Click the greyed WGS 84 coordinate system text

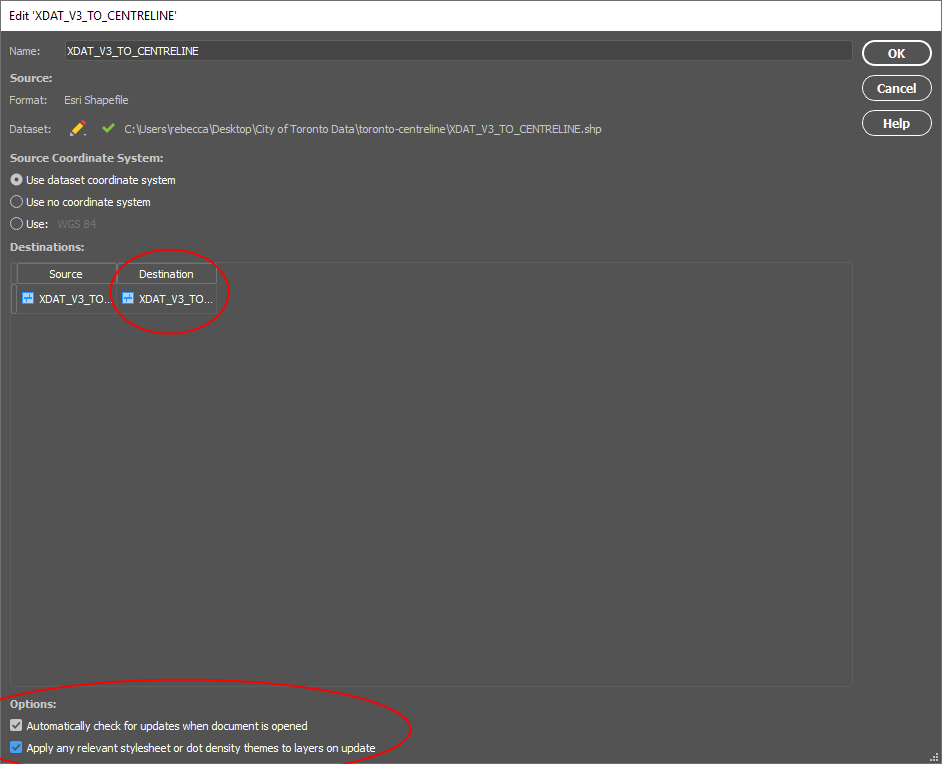pyautogui.click(x=77, y=224)
